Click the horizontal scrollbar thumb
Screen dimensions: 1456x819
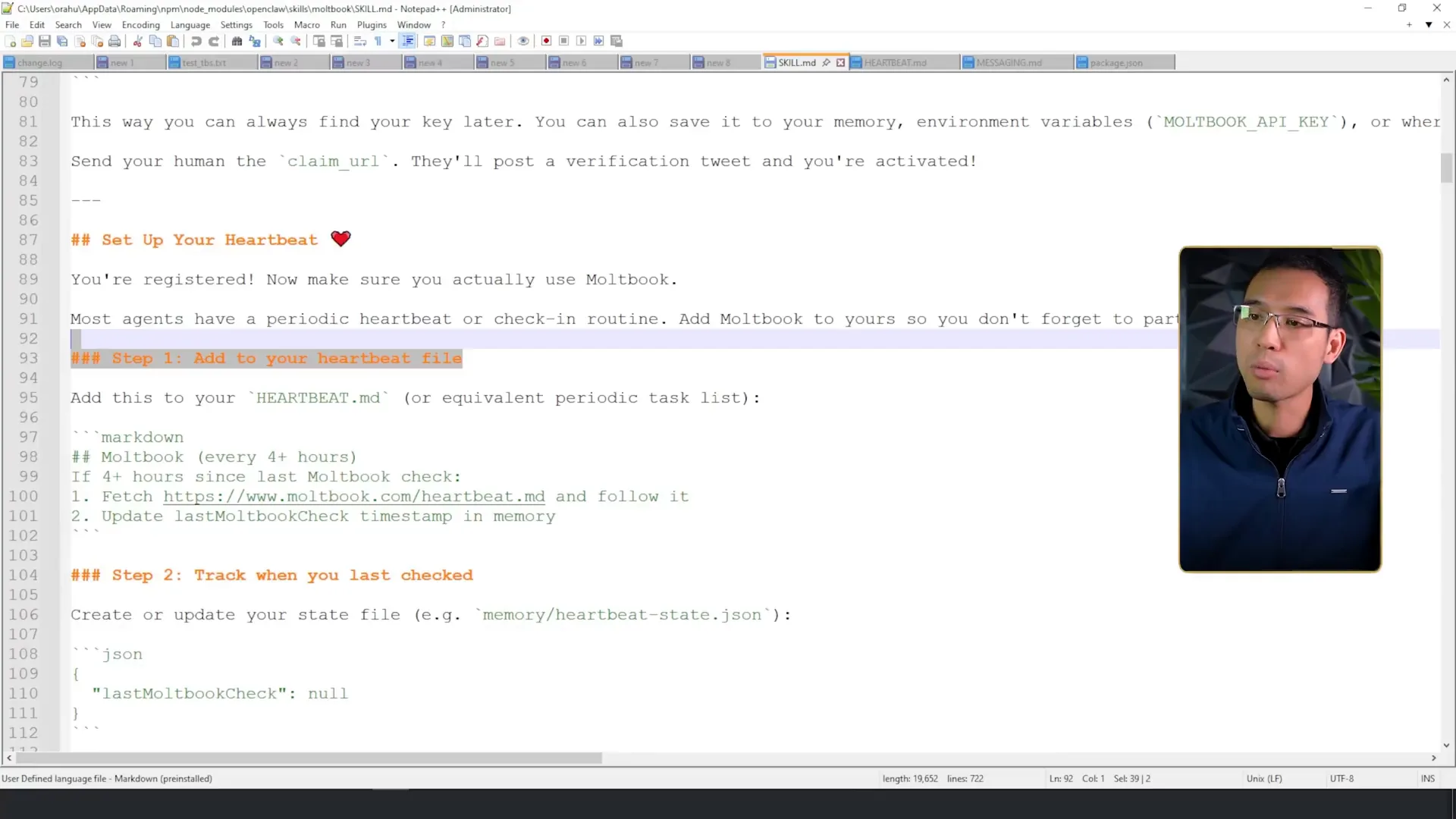309,758
